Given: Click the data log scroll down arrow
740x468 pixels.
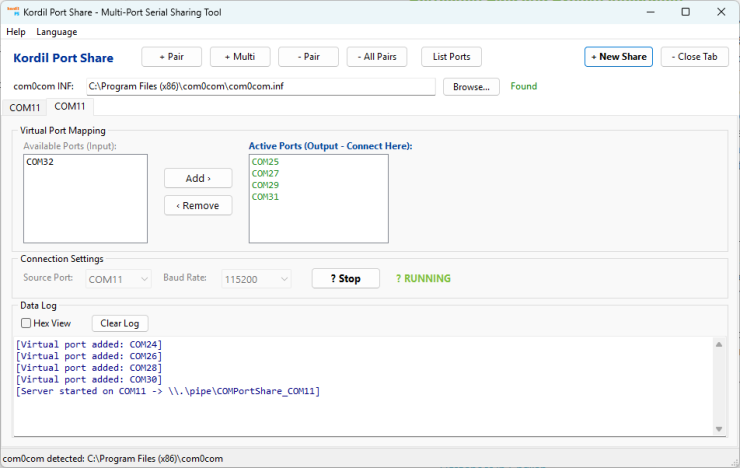Looking at the screenshot, I should point(719,429).
